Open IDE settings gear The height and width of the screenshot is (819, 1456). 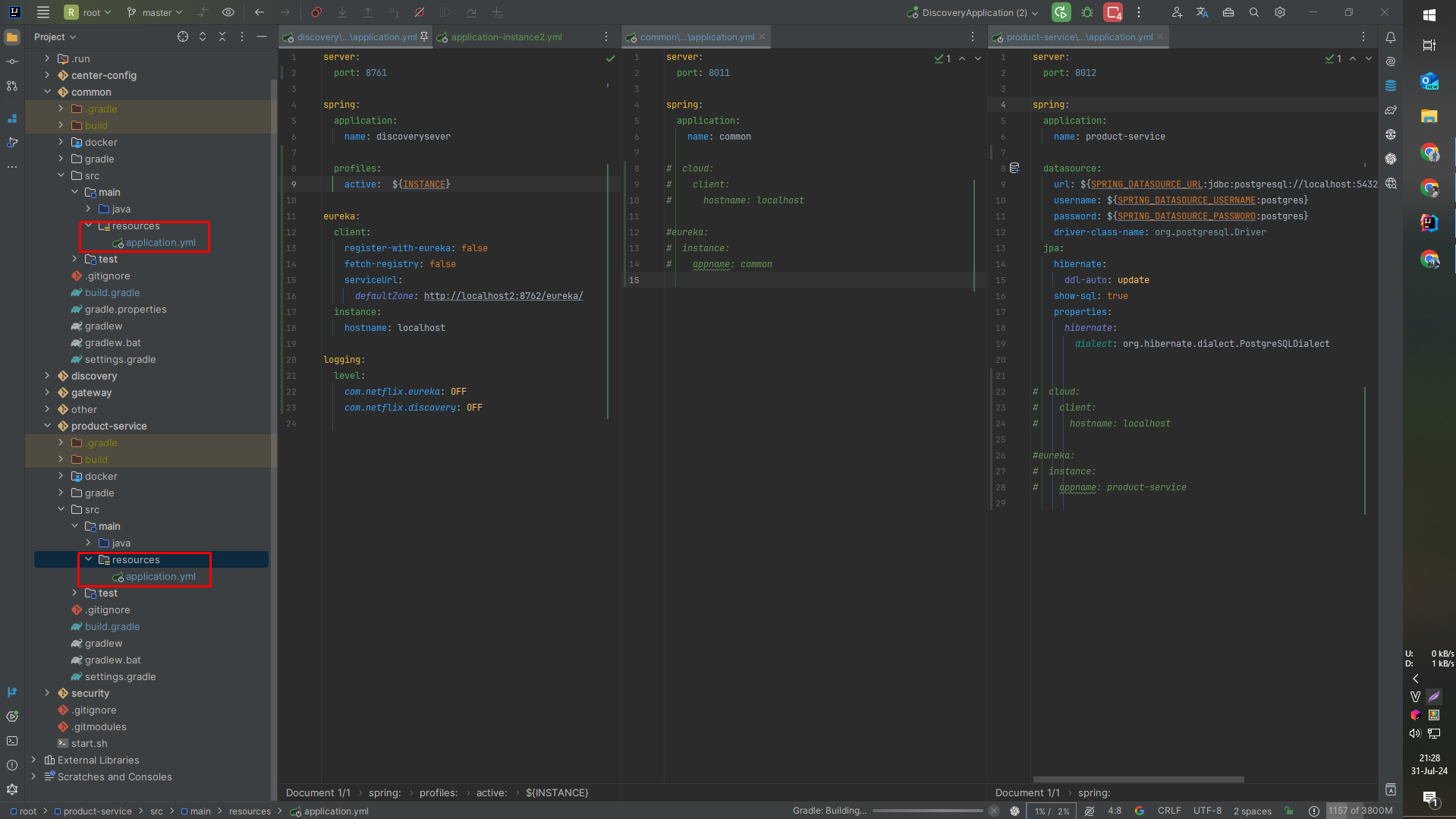pyautogui.click(x=1280, y=12)
